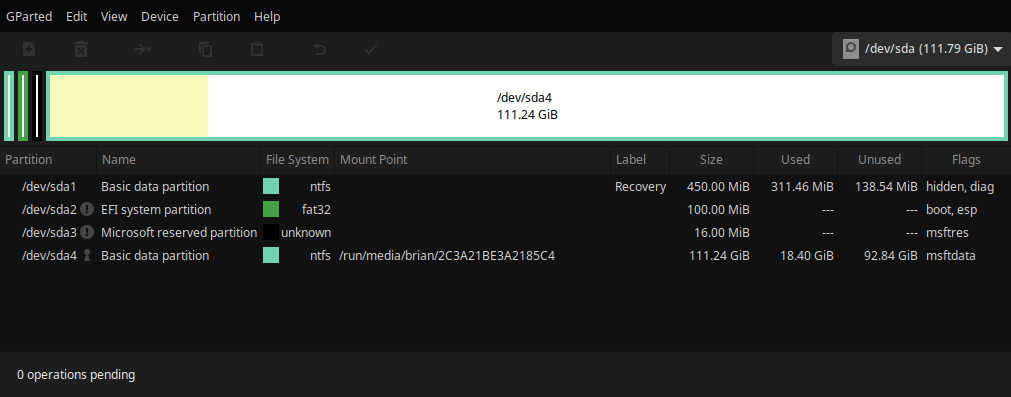Screen dimensions: 1011x397
Task: Click the Apply all operations checkmark
Action: click(371, 49)
